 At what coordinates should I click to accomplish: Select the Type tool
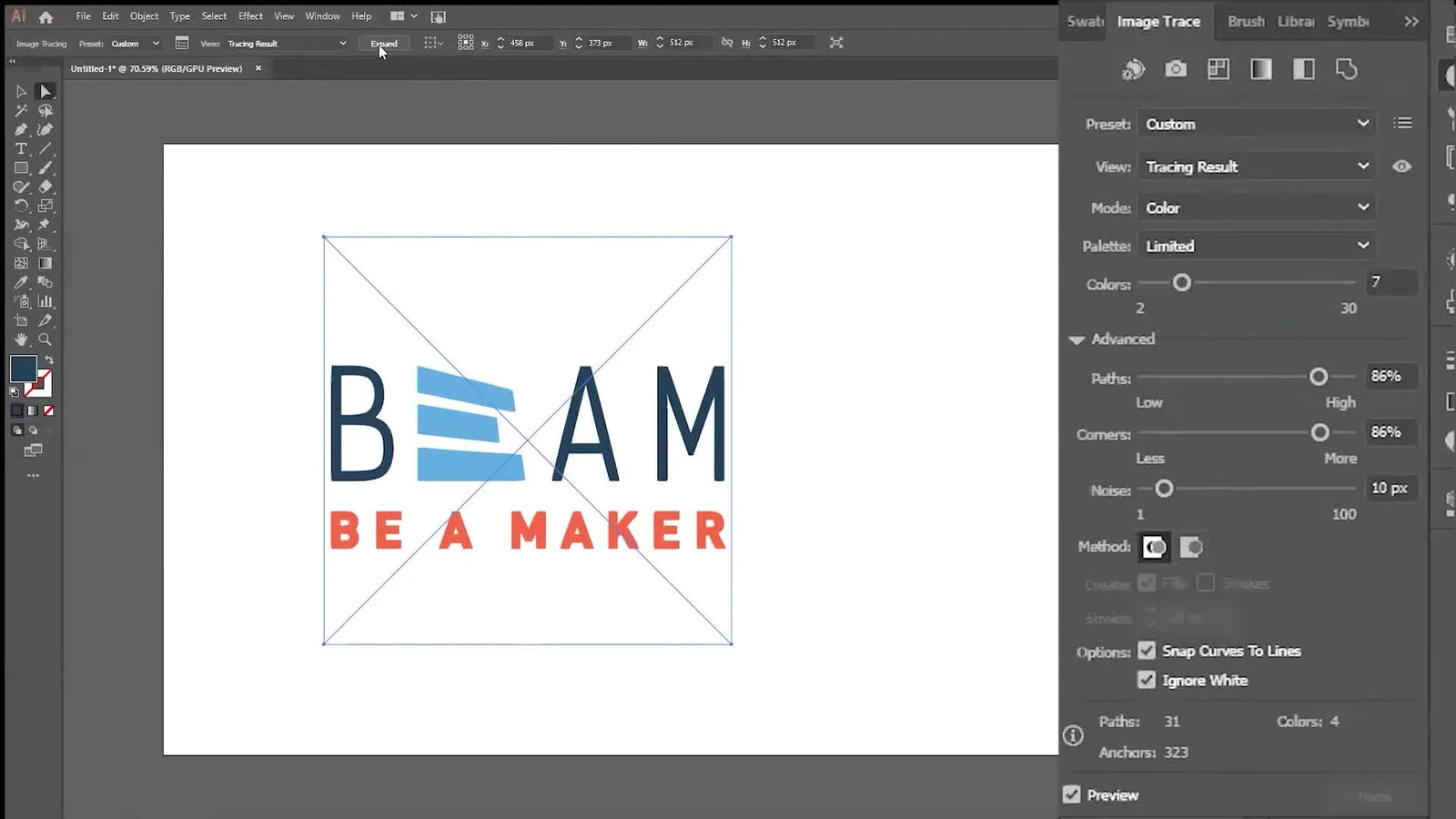[x=21, y=148]
